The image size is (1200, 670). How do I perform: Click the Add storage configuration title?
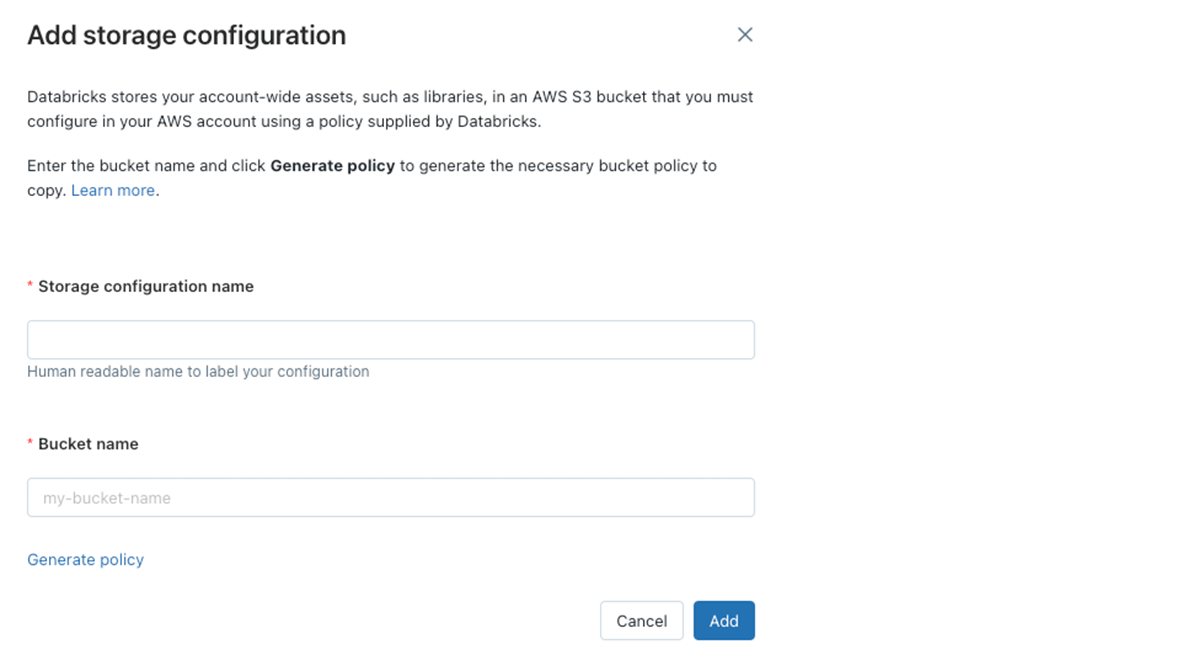coord(187,36)
